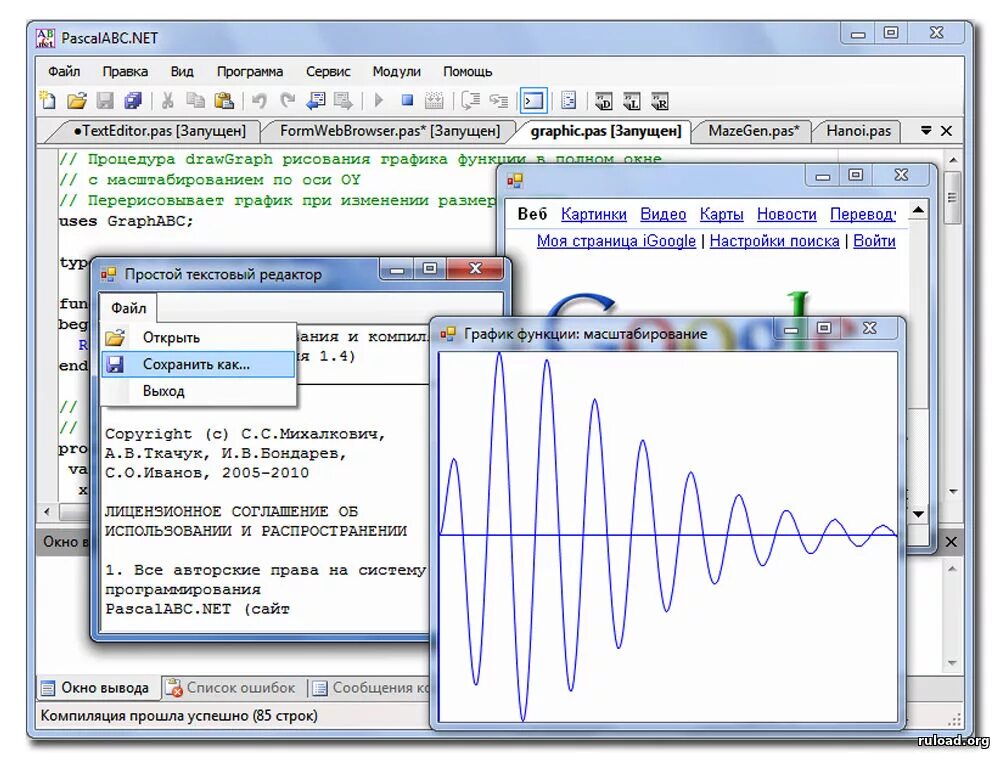Close the output panel with its X button
The width and height of the screenshot is (1000, 759).
tap(951, 542)
